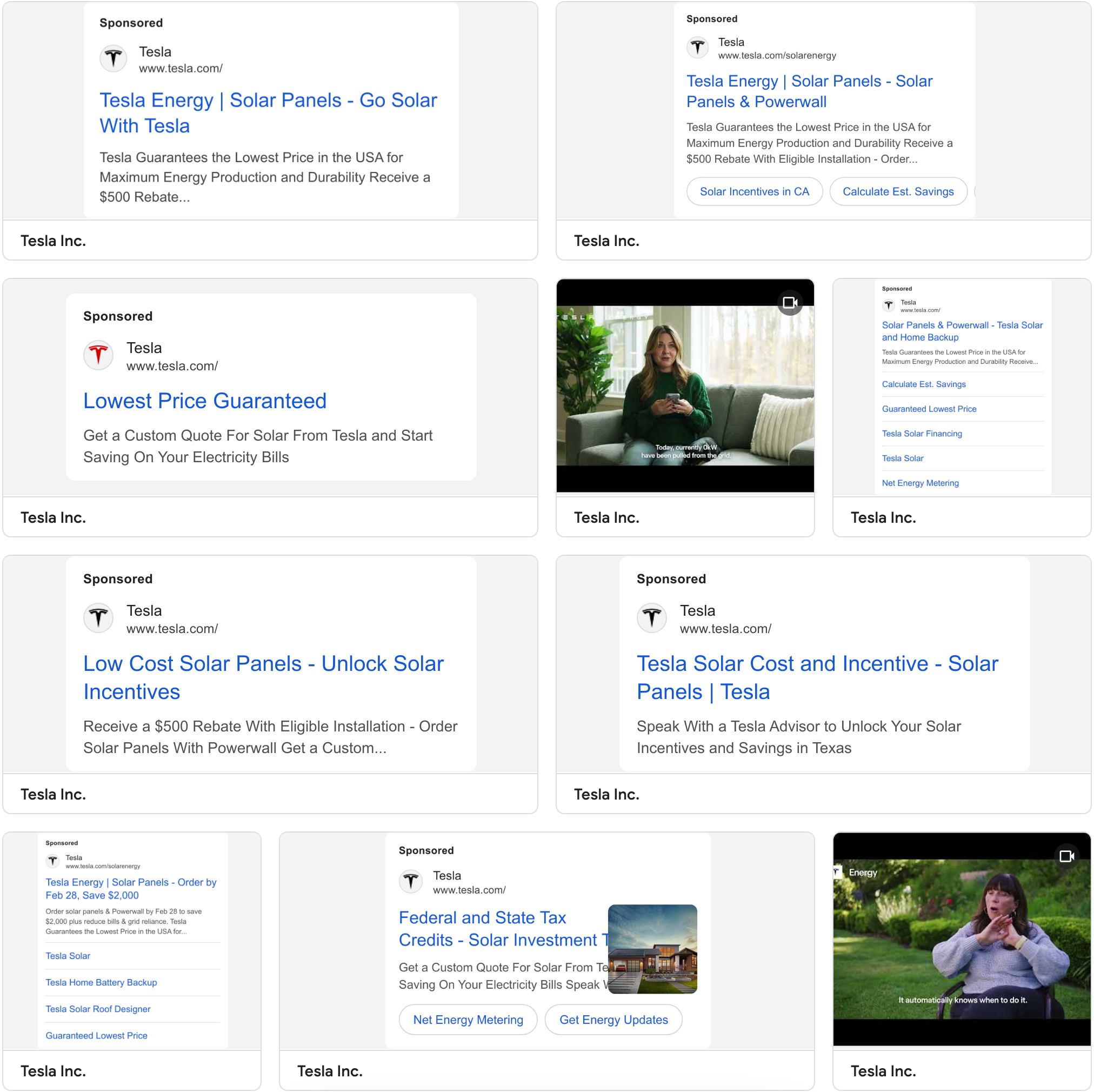Open 'Tesla Solar' sitelink in Feb 28 ad
The image size is (1094, 1092).
pos(68,956)
